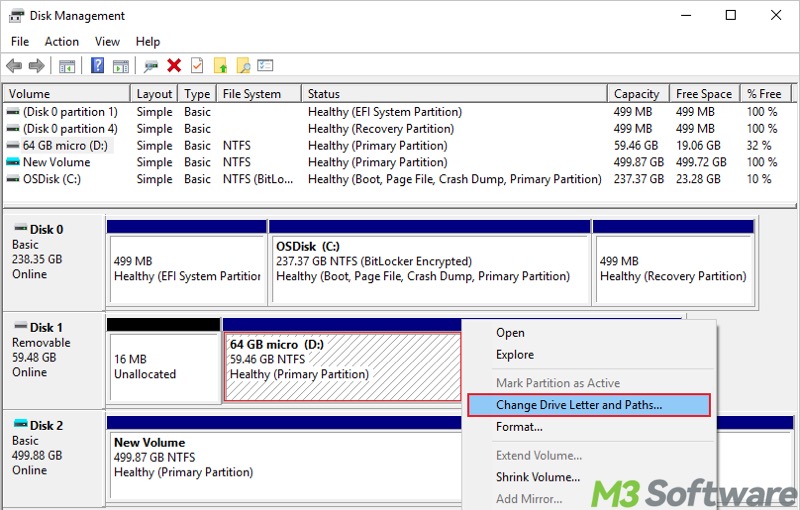Screen dimensions: 800x510
Task: Click the 499.72 GB free space cell
Action: click(x=701, y=162)
